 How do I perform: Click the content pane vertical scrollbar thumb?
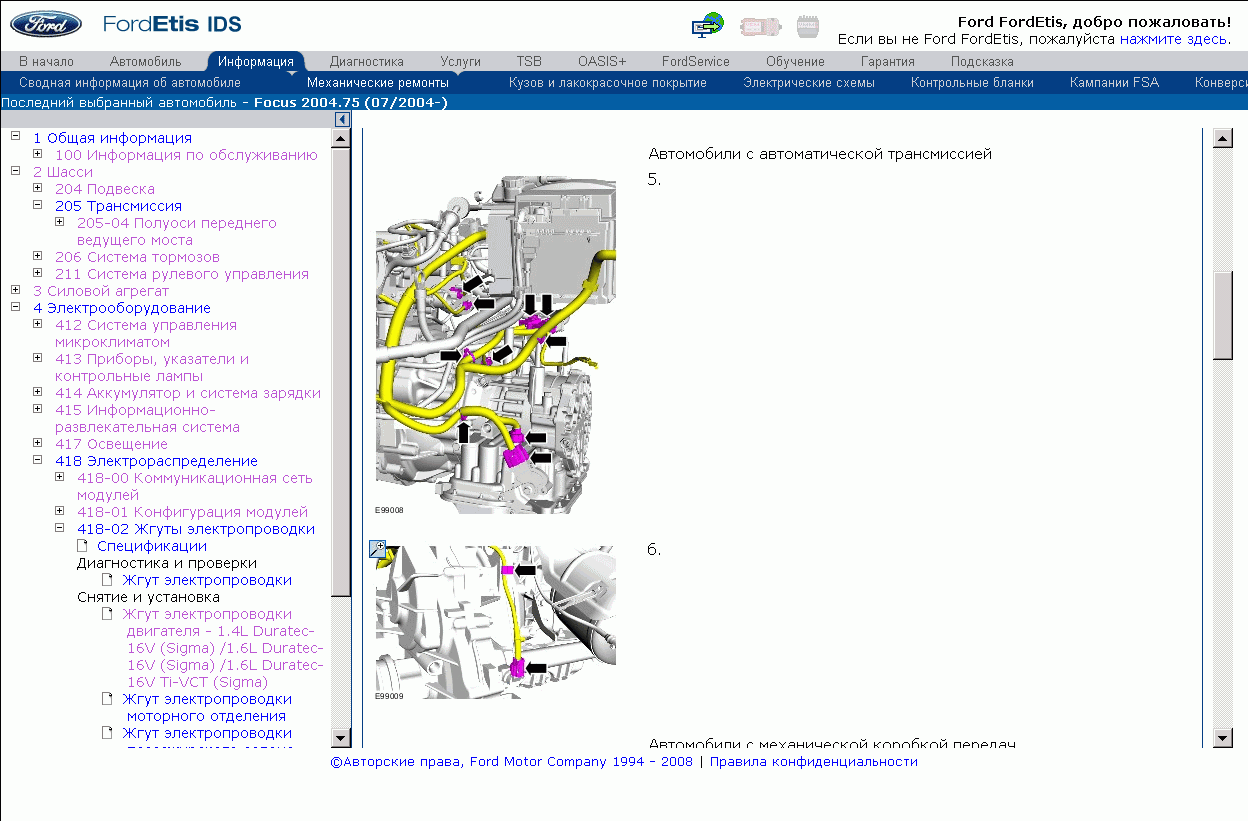click(1222, 314)
